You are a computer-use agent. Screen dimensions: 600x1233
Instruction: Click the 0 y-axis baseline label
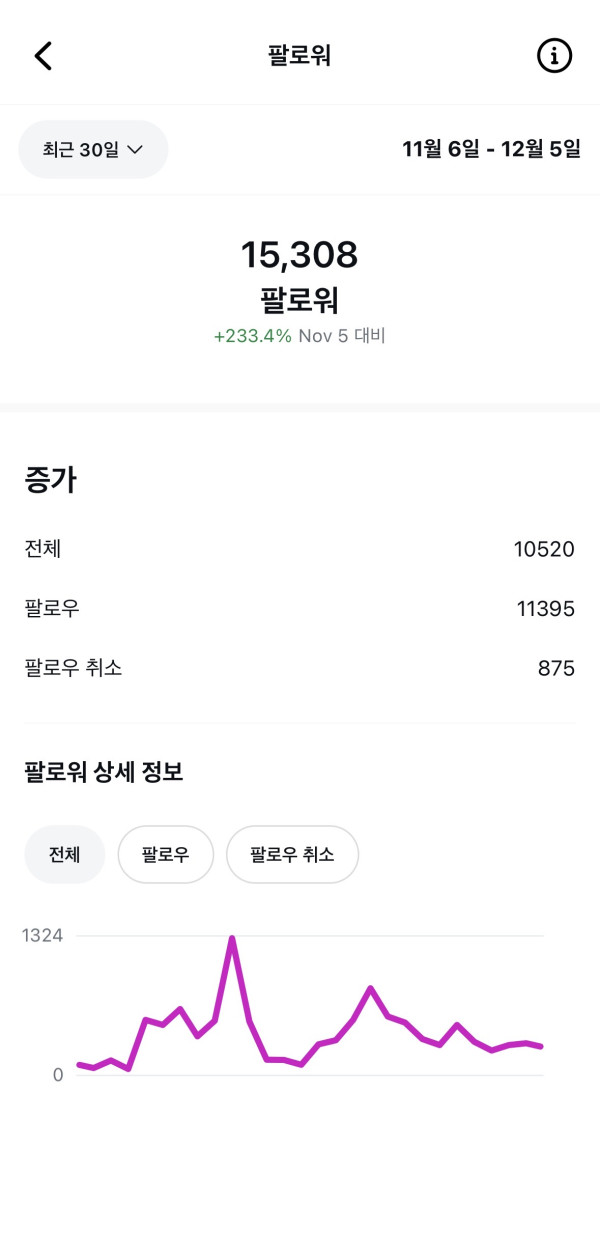[58, 1075]
